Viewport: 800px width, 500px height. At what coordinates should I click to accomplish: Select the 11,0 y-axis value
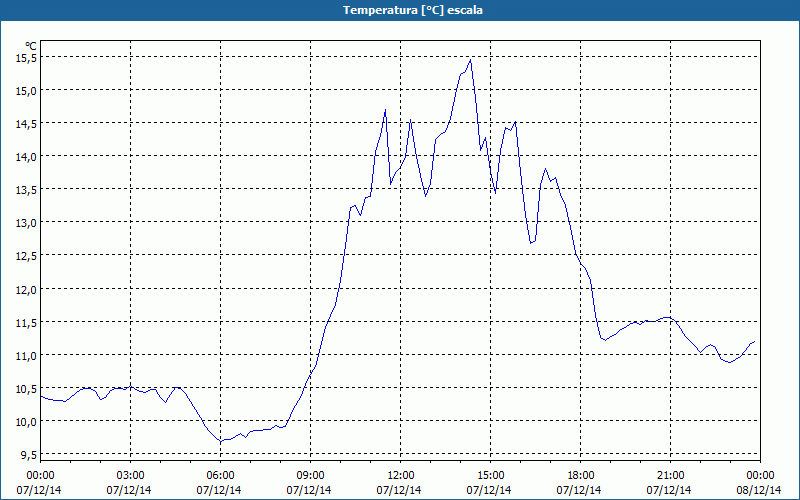(x=27, y=357)
